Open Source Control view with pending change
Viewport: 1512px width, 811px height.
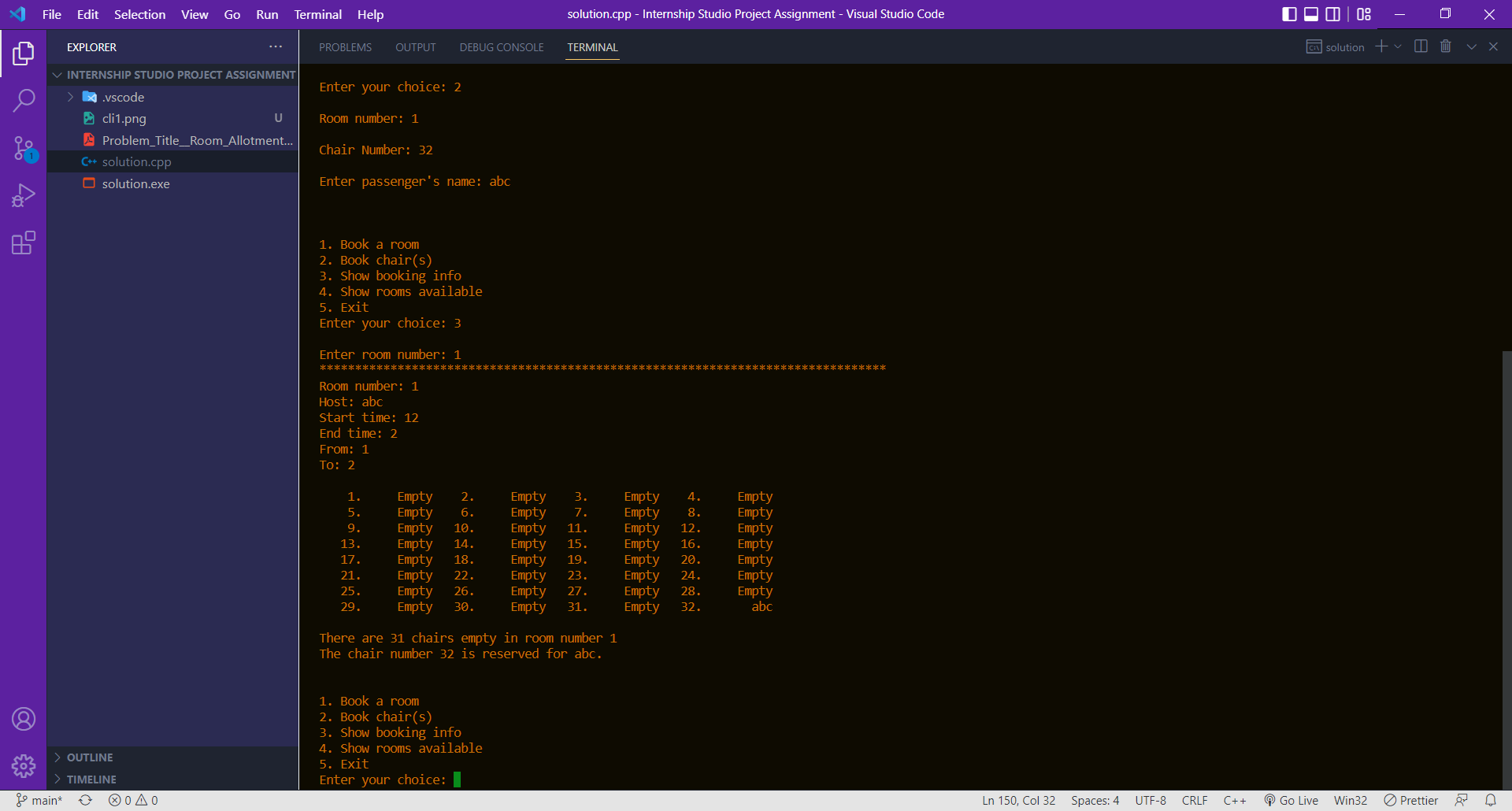[24, 148]
